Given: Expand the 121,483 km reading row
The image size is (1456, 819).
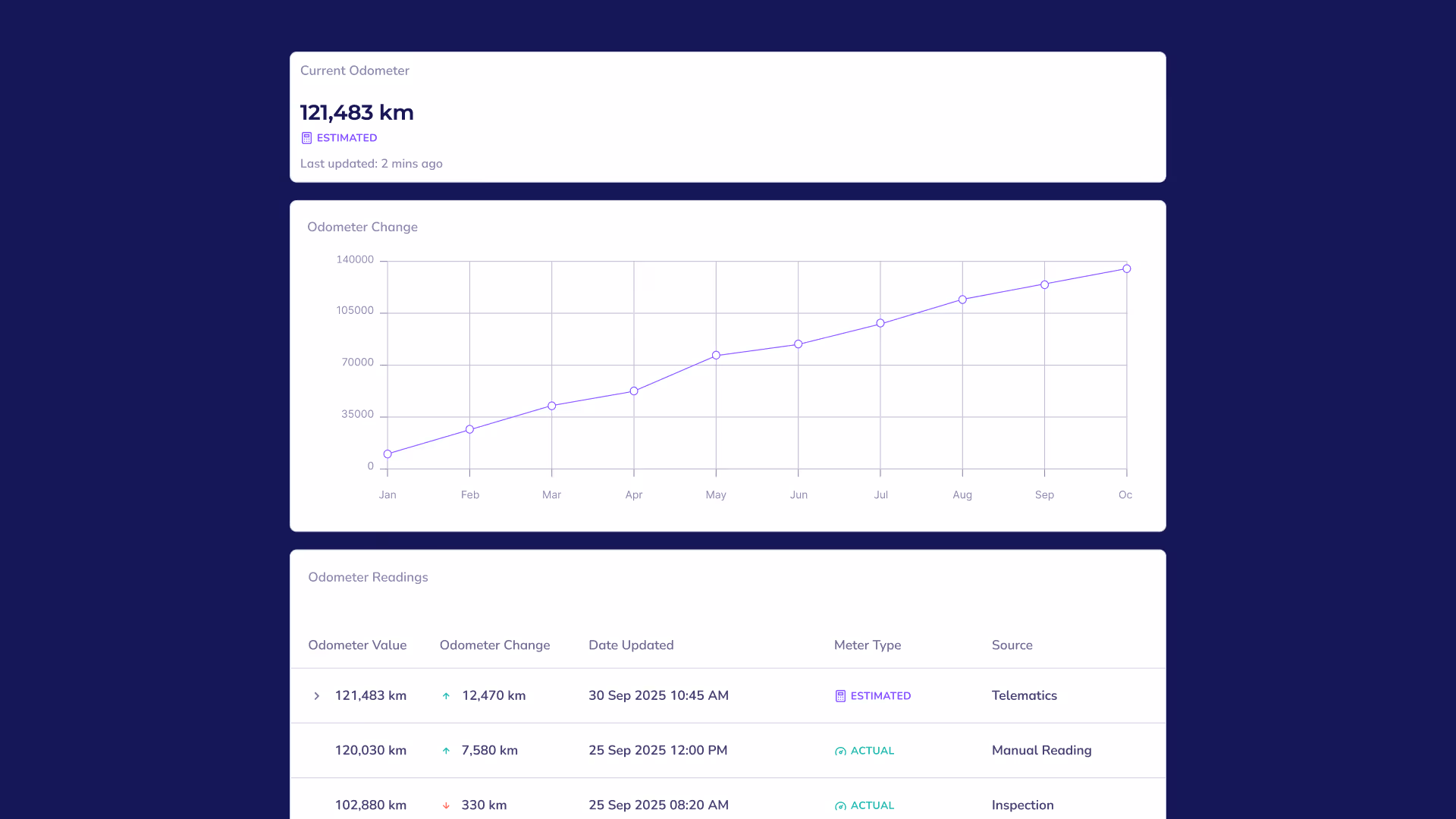Looking at the screenshot, I should coord(317,696).
